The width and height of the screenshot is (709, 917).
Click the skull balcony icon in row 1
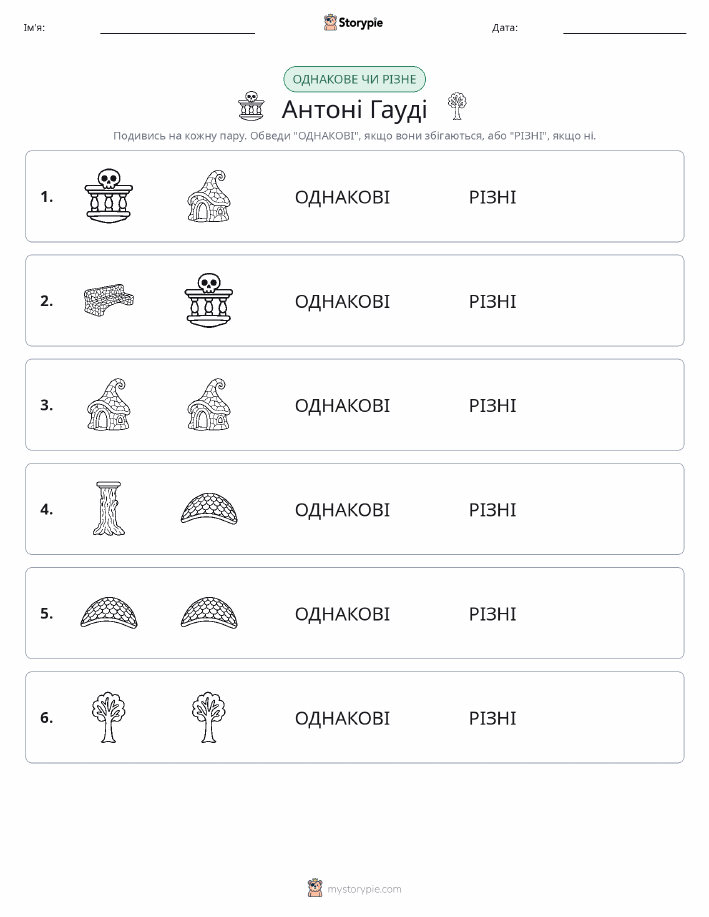click(x=109, y=196)
